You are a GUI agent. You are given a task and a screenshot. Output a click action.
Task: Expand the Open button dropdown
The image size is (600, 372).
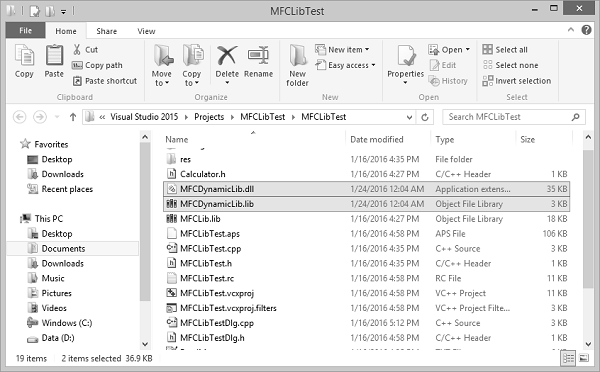click(x=468, y=50)
